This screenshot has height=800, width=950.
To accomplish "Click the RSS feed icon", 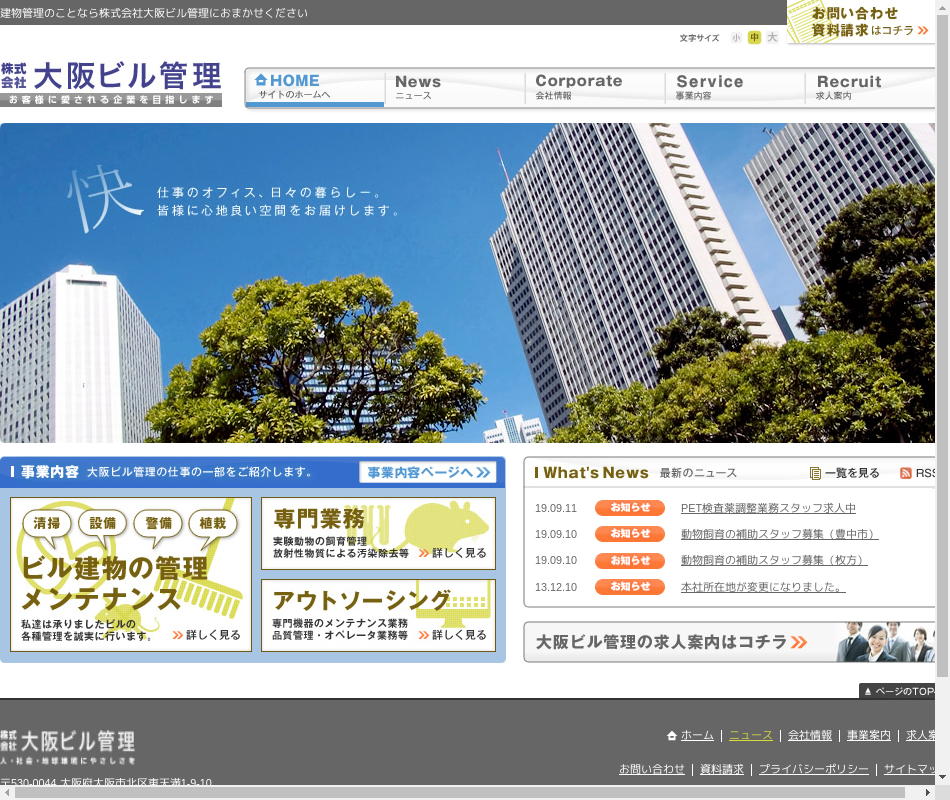I will coord(906,473).
